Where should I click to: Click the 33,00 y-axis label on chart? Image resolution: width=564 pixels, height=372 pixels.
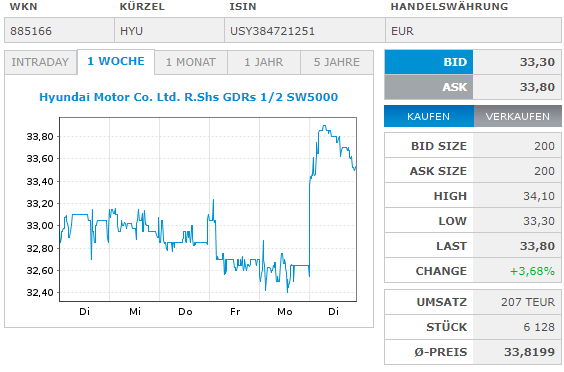(x=40, y=226)
